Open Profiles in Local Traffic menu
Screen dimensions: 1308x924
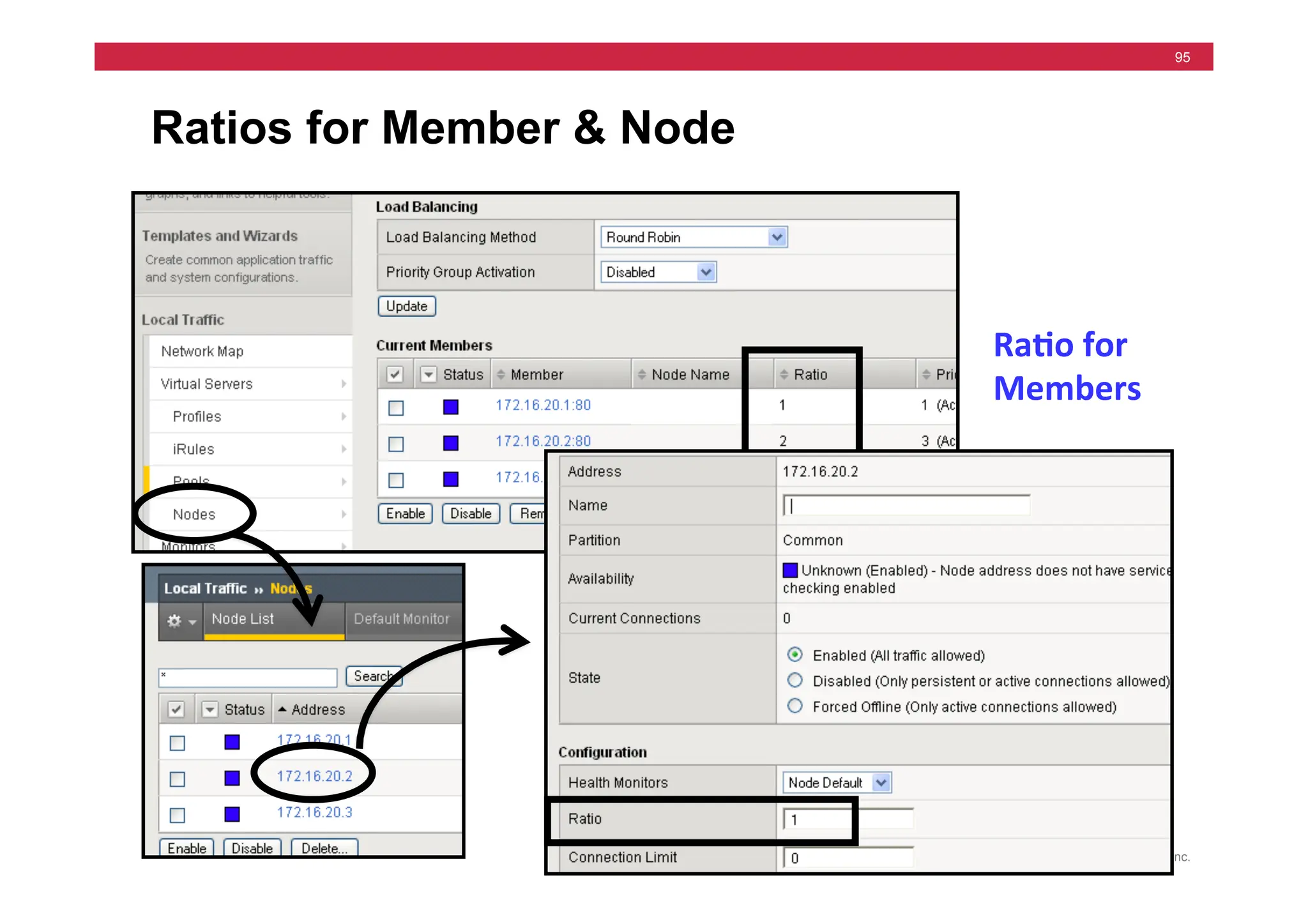tap(197, 416)
